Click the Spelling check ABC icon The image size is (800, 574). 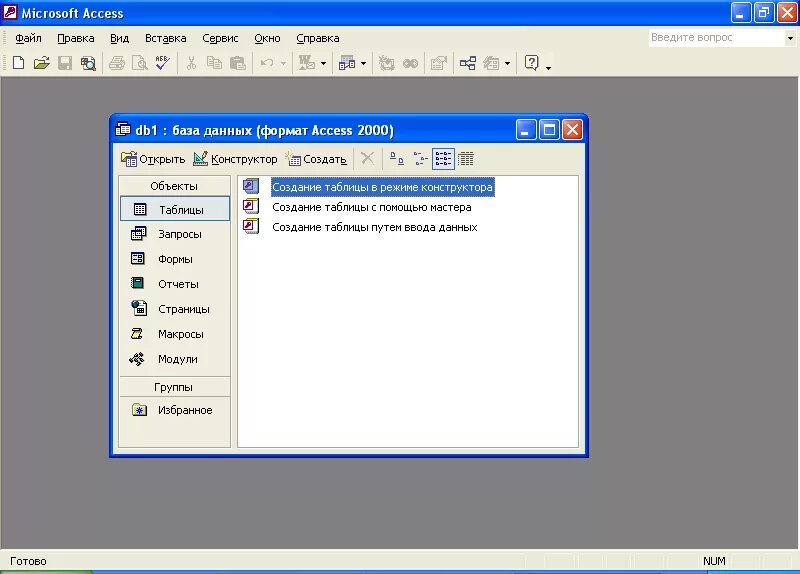pos(163,63)
